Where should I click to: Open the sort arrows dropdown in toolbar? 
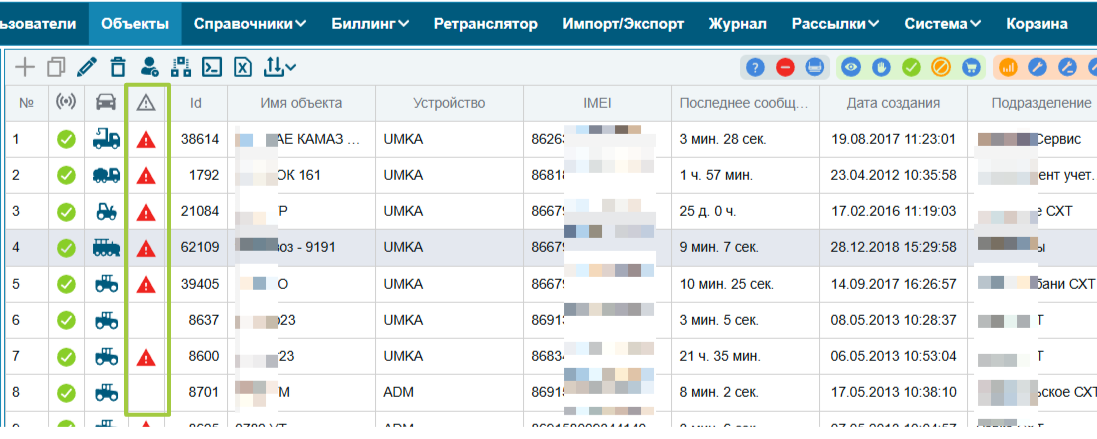(280, 67)
